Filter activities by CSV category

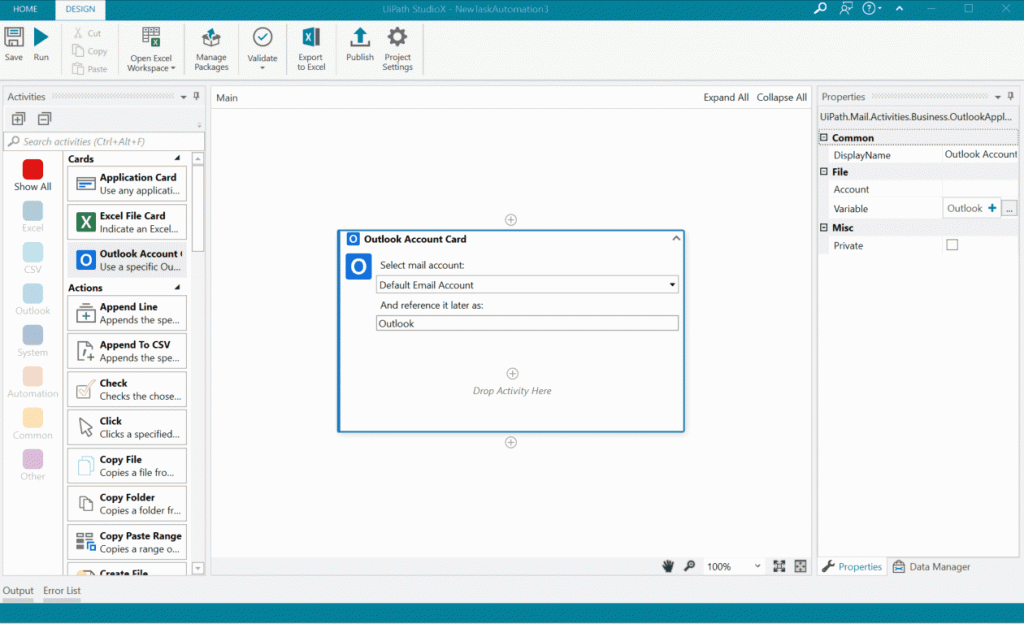(33, 258)
